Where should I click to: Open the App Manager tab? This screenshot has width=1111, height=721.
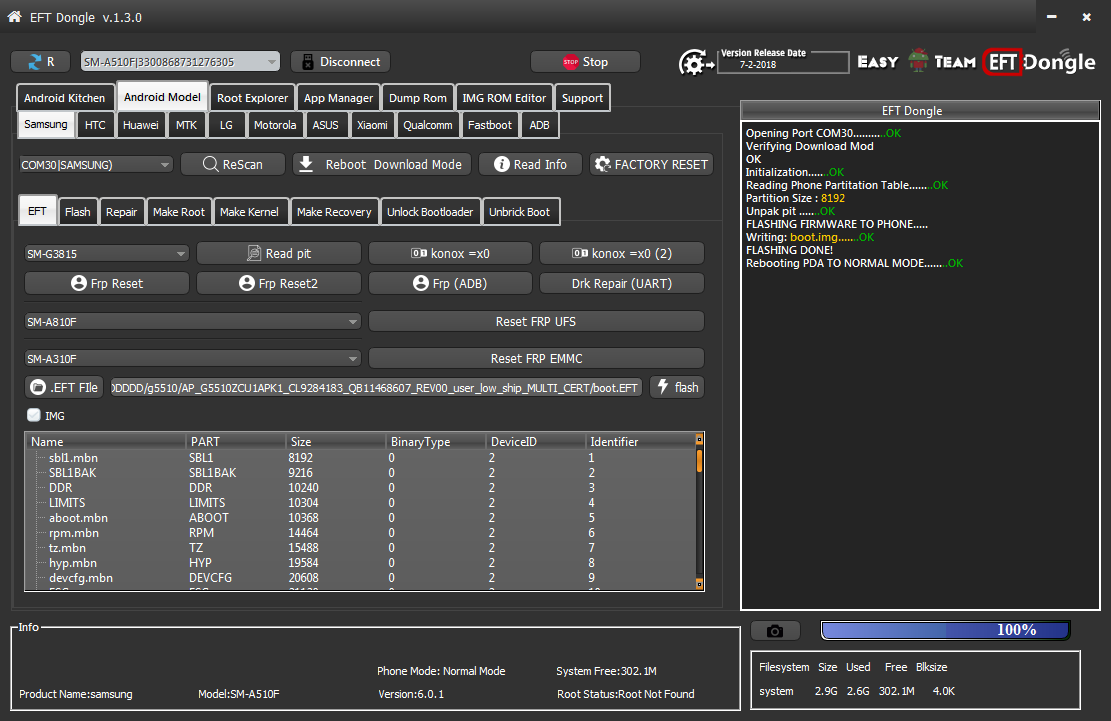(338, 98)
